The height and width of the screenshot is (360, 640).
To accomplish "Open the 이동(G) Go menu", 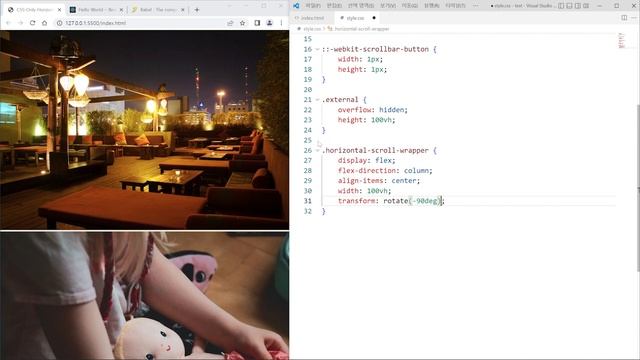I will pos(409,6).
